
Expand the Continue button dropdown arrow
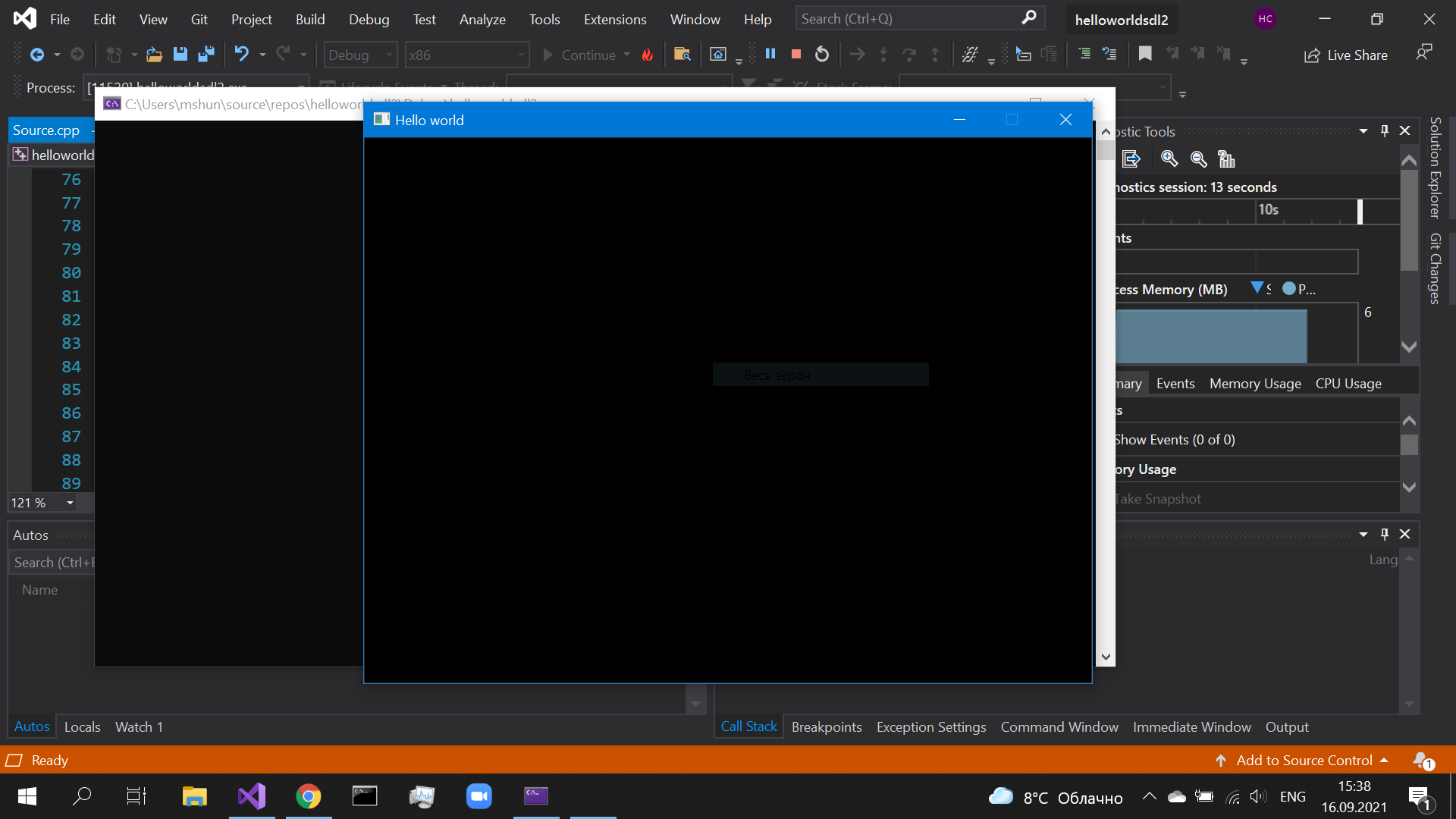(626, 55)
